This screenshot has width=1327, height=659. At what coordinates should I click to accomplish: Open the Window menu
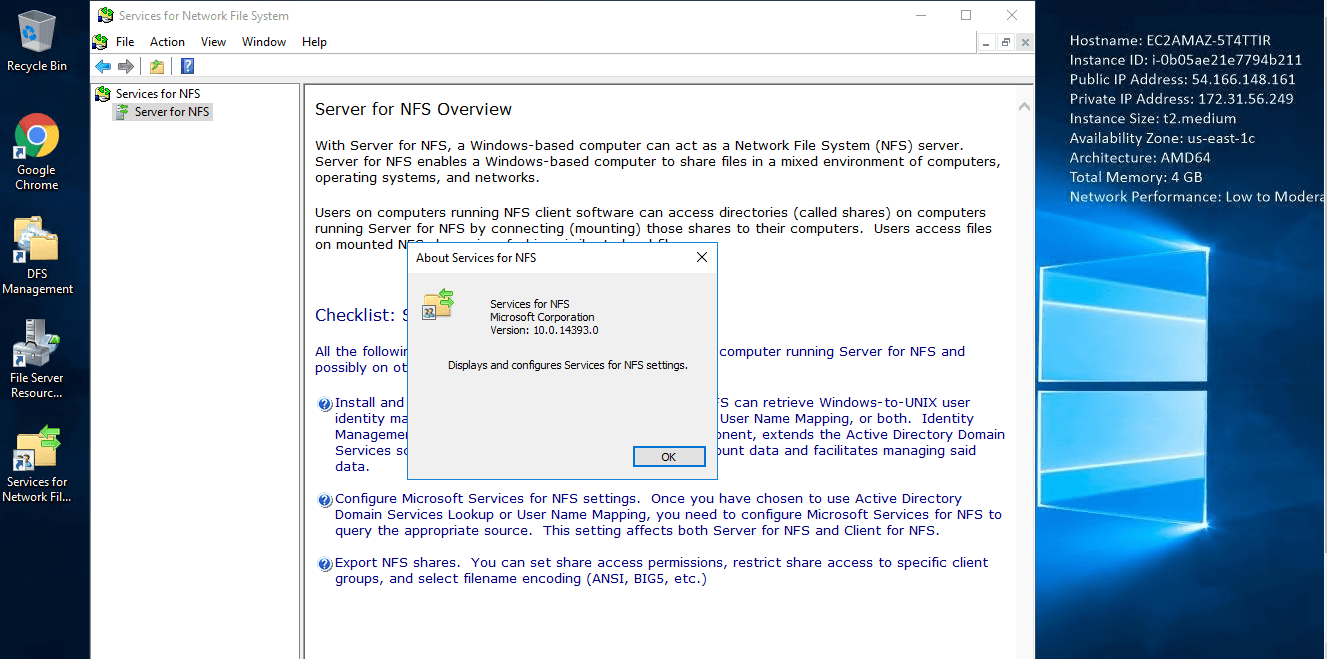point(264,42)
